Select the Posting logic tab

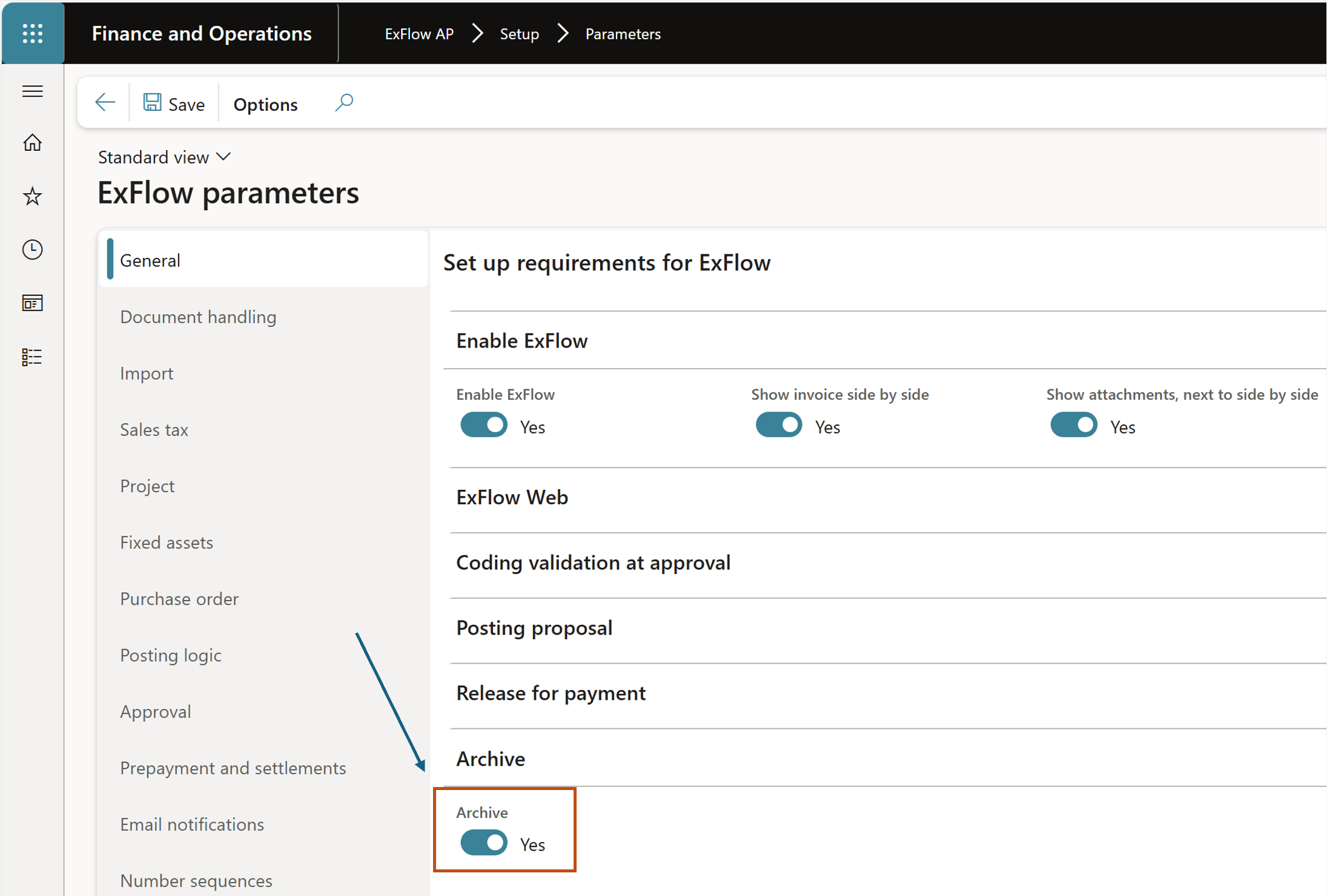click(264, 654)
